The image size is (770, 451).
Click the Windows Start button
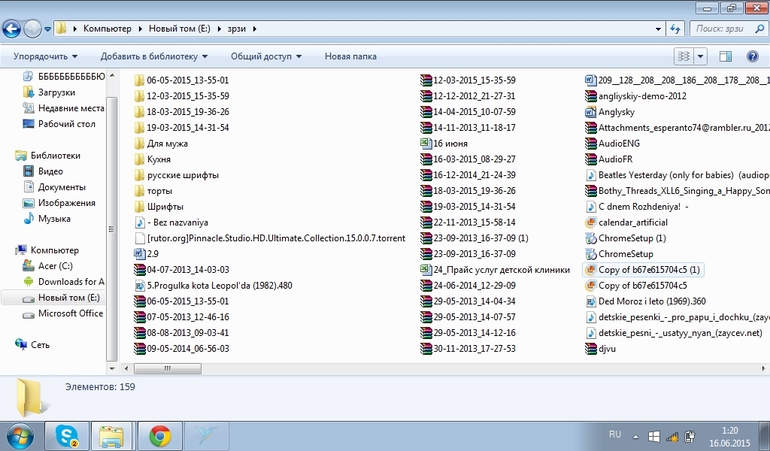coord(21,435)
